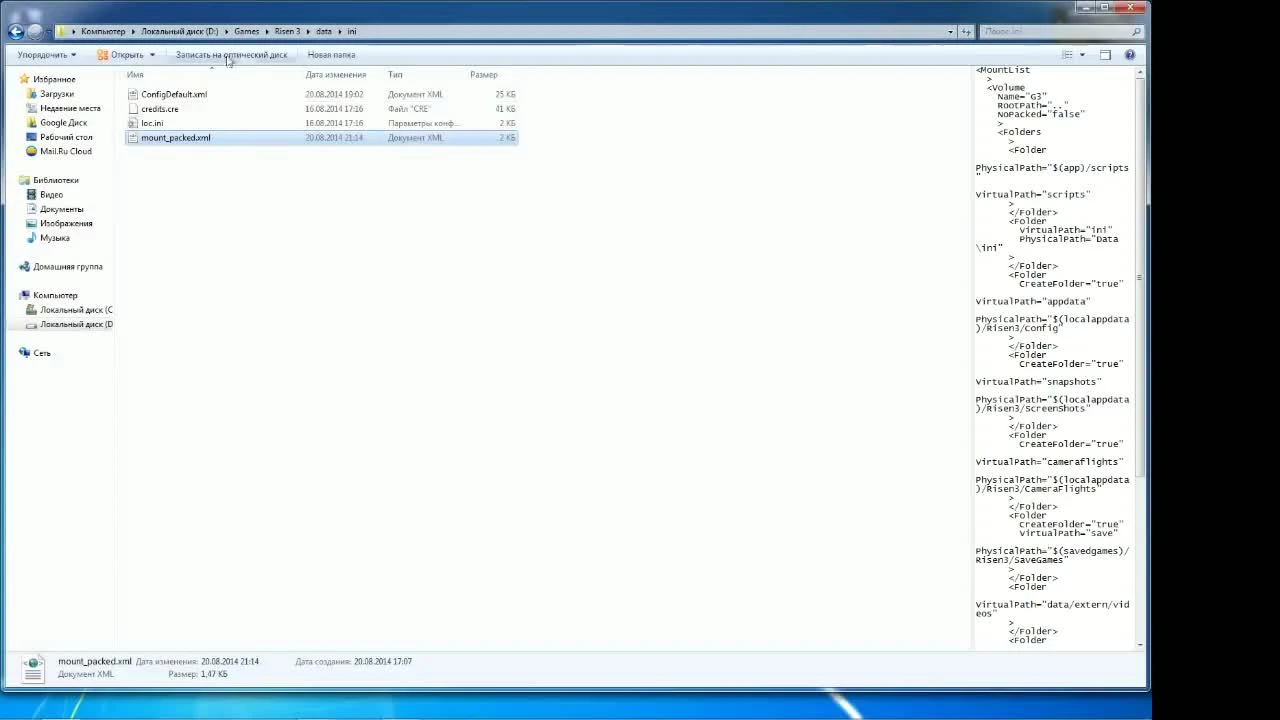The image size is (1280, 720).
Task: Open Недавние места via its icon
Action: tap(32, 108)
